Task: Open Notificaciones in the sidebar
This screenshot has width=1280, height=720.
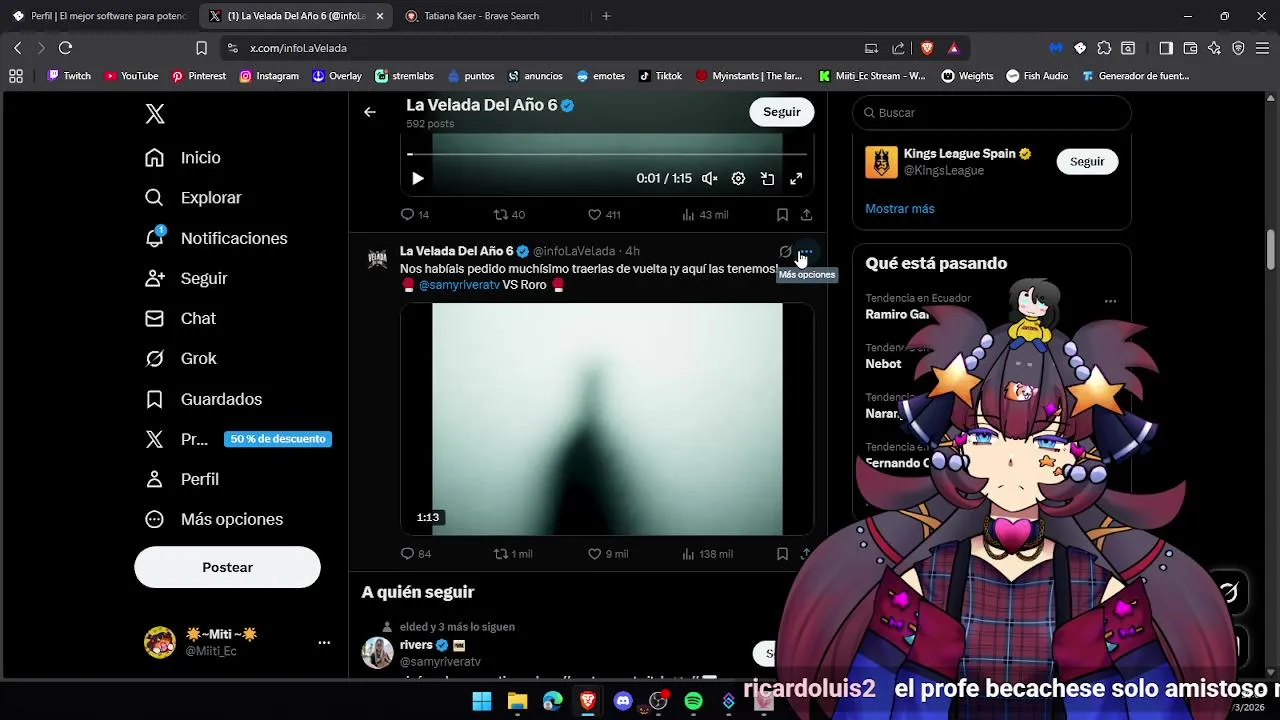Action: tap(216, 238)
